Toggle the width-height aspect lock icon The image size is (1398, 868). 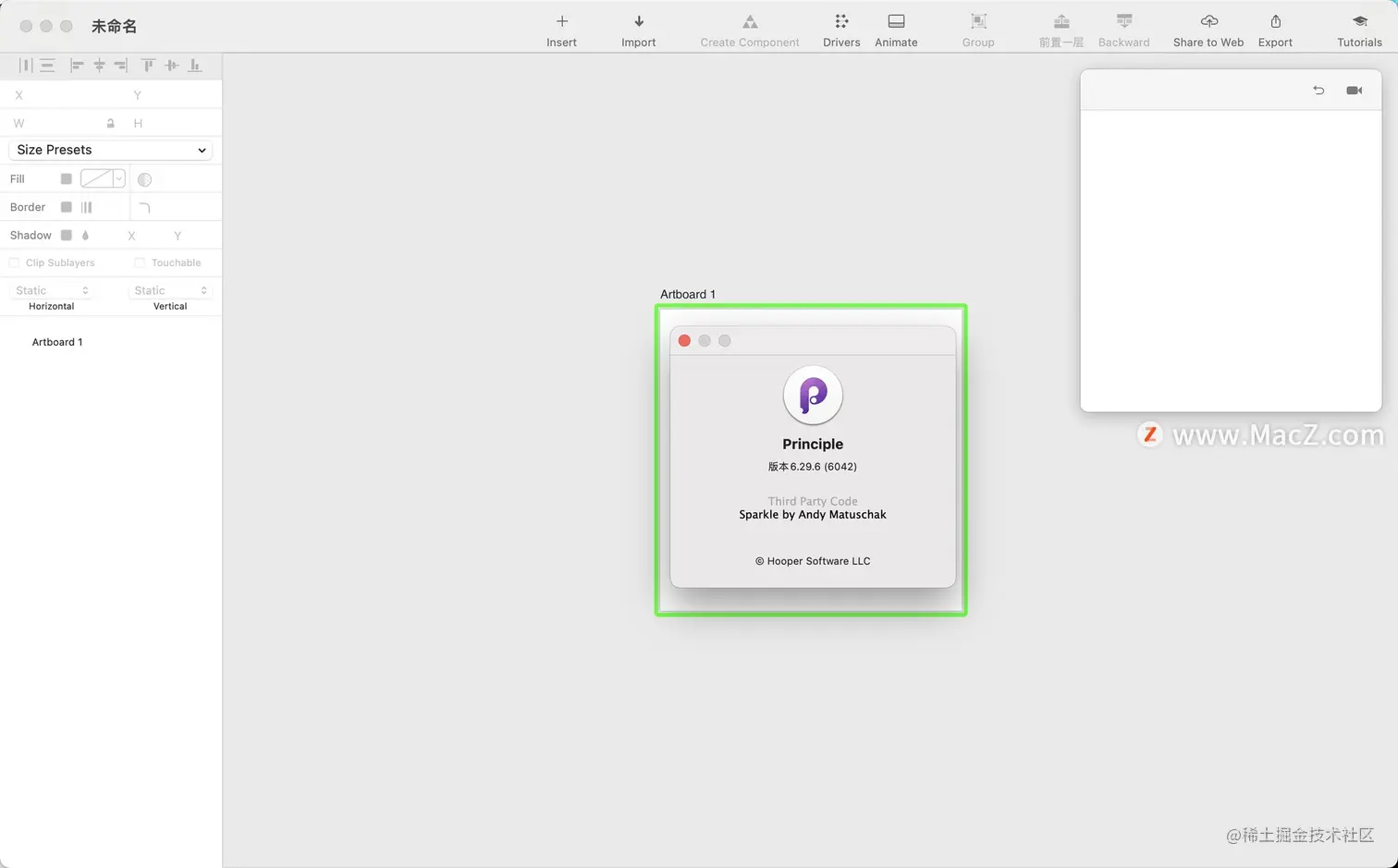tap(110, 123)
